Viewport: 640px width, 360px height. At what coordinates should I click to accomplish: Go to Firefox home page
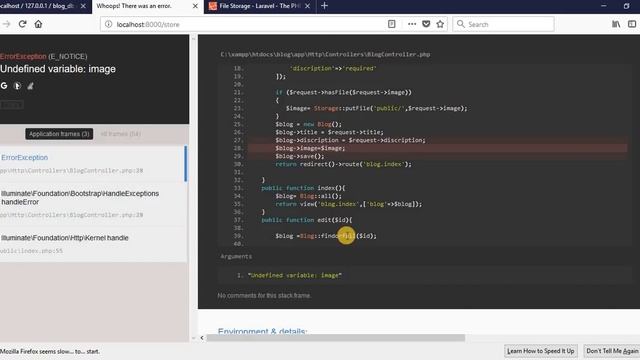(x=38, y=24)
